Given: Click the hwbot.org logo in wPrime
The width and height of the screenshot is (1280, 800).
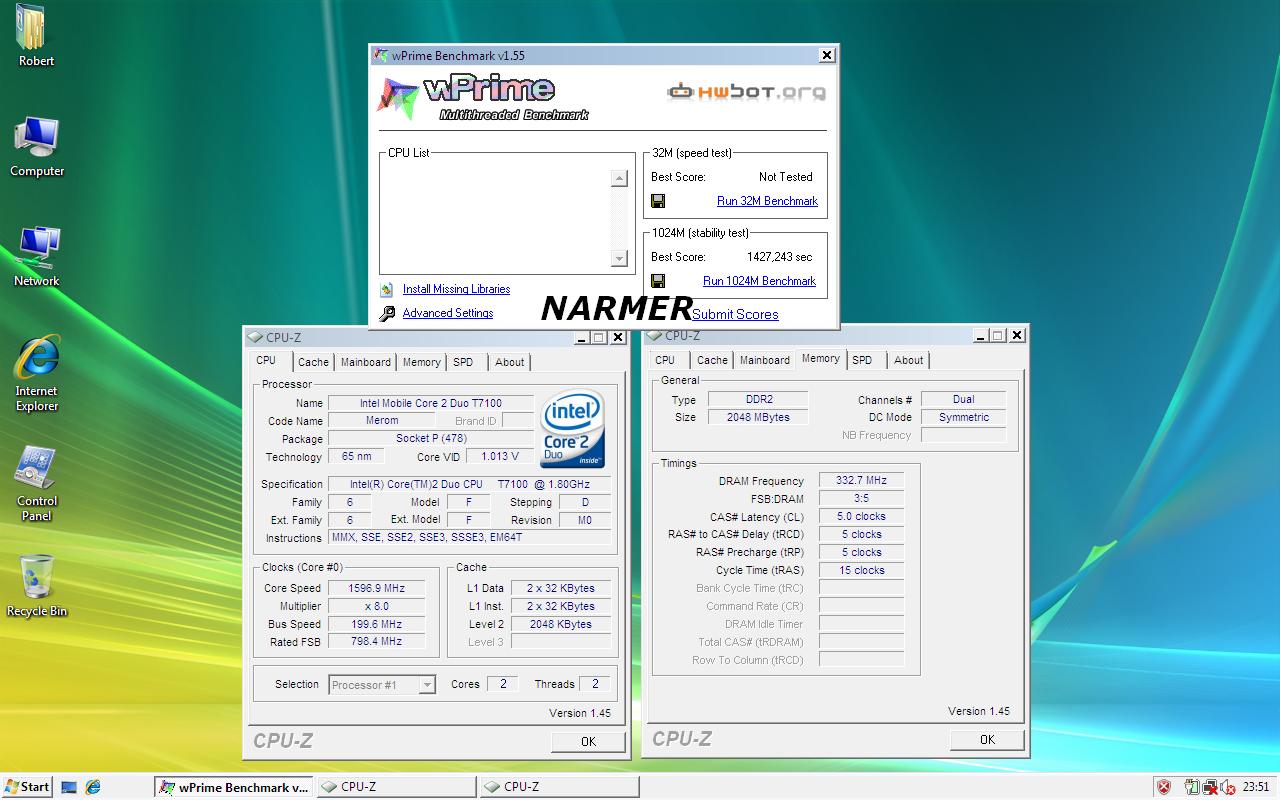Looking at the screenshot, I should (747, 92).
